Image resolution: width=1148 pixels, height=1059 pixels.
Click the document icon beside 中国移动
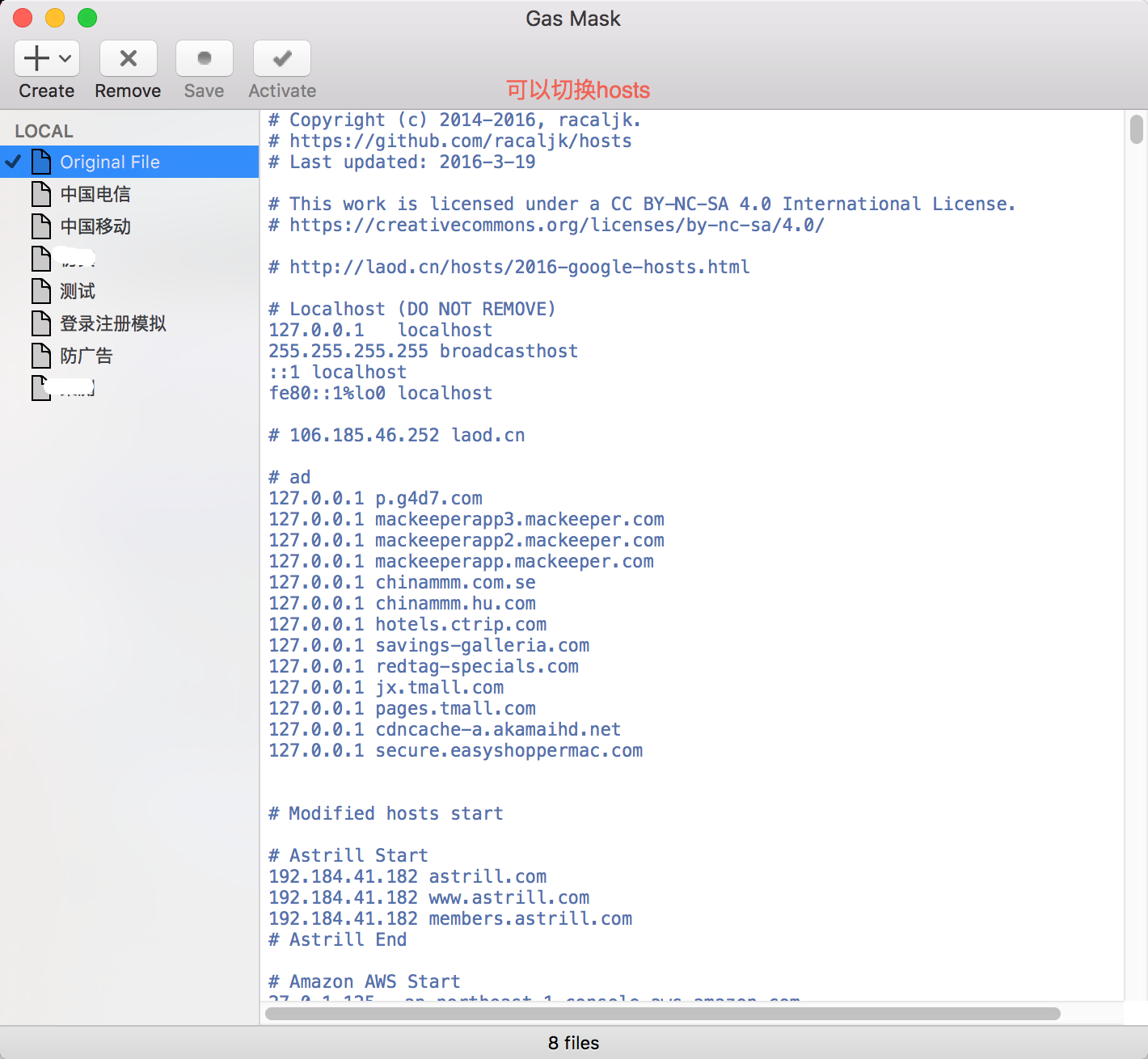pos(41,226)
